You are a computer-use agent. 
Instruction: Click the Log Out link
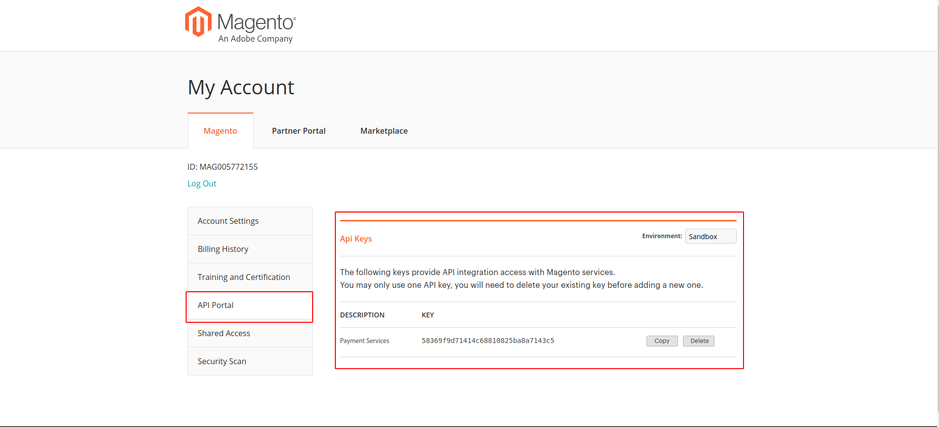coord(202,184)
